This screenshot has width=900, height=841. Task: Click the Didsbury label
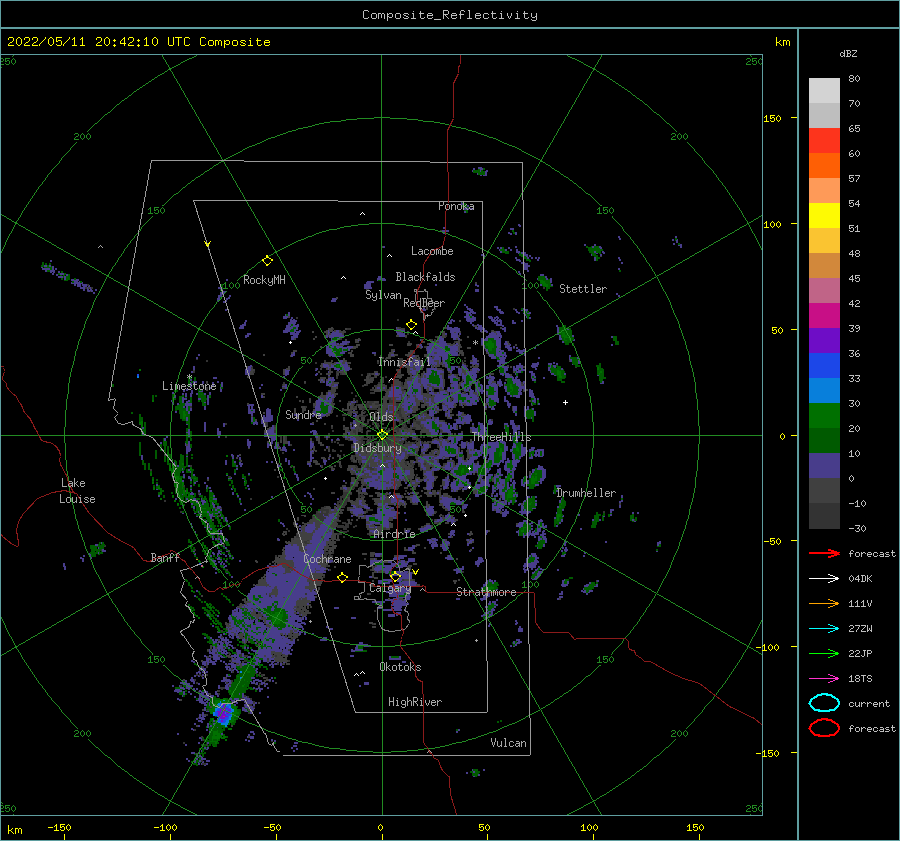tap(378, 448)
